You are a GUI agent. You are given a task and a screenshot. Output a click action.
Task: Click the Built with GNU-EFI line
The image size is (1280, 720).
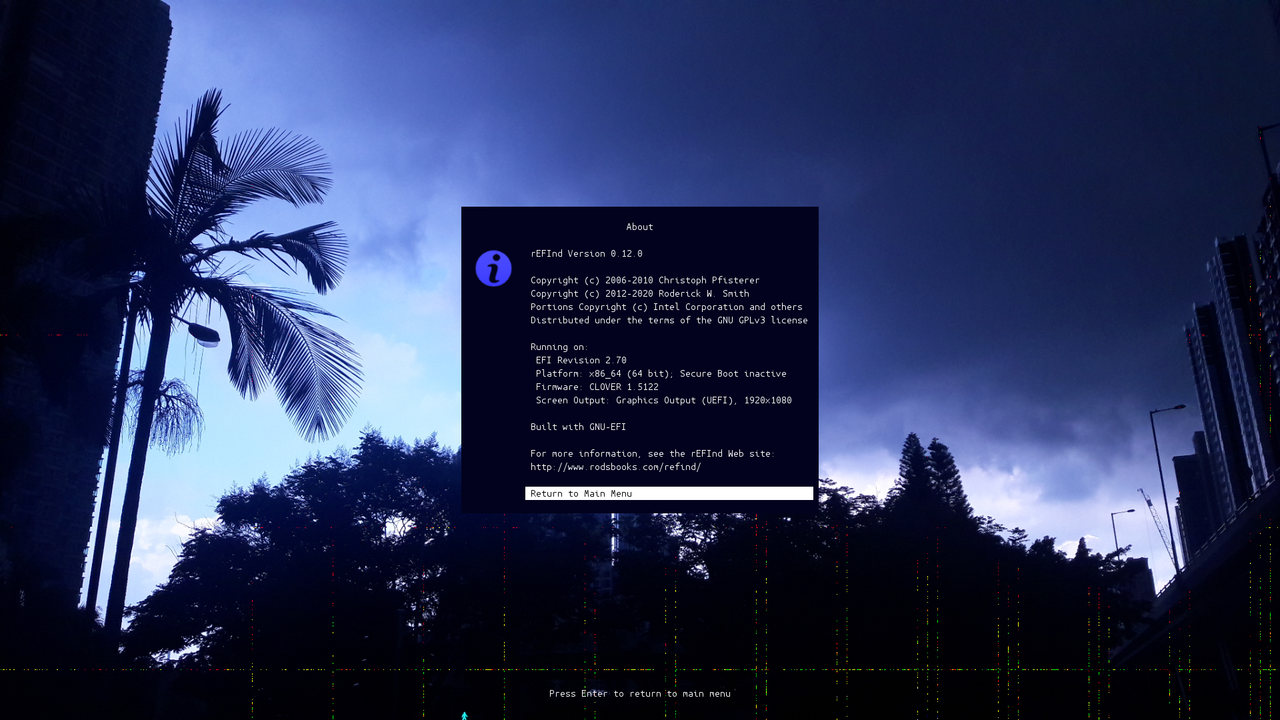pos(578,427)
